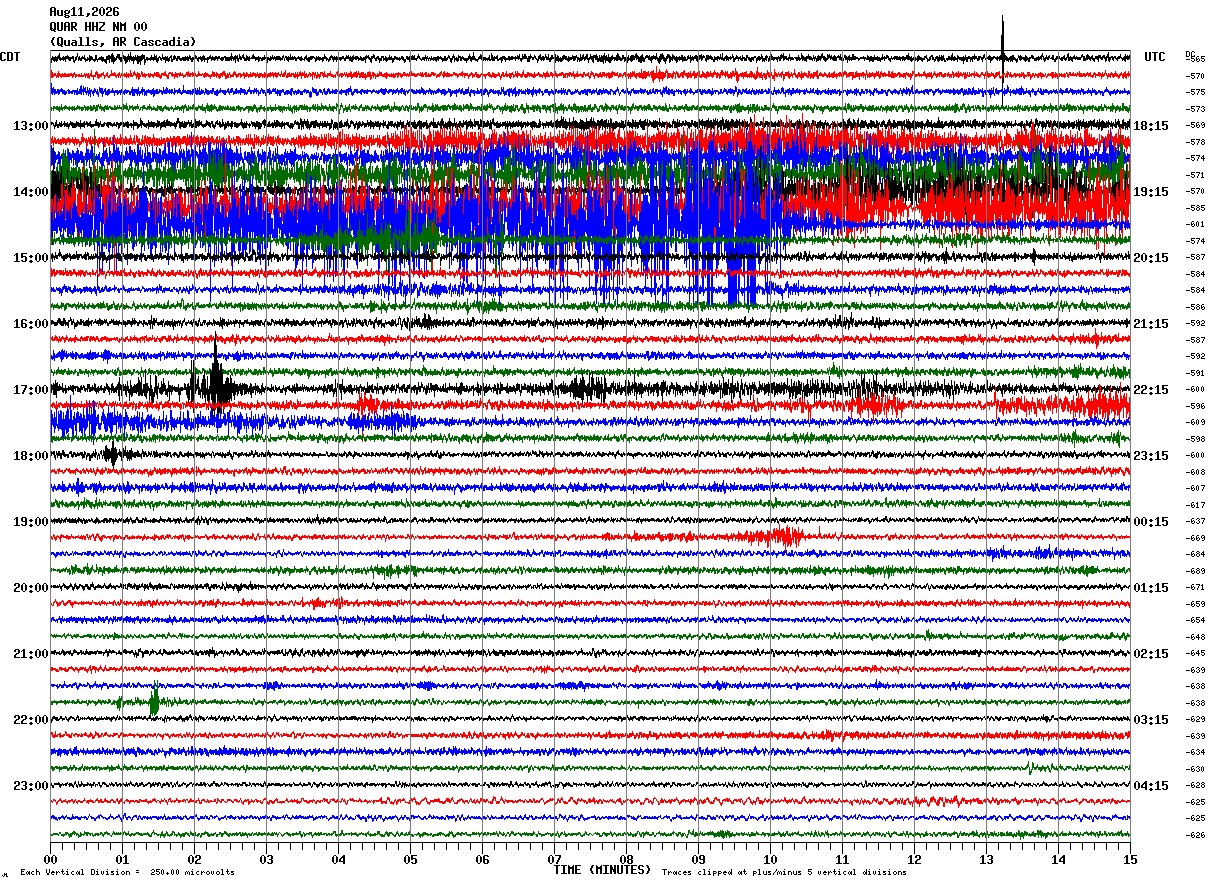Click the Each Vertical Division 250.00 microvolts note

127,872
